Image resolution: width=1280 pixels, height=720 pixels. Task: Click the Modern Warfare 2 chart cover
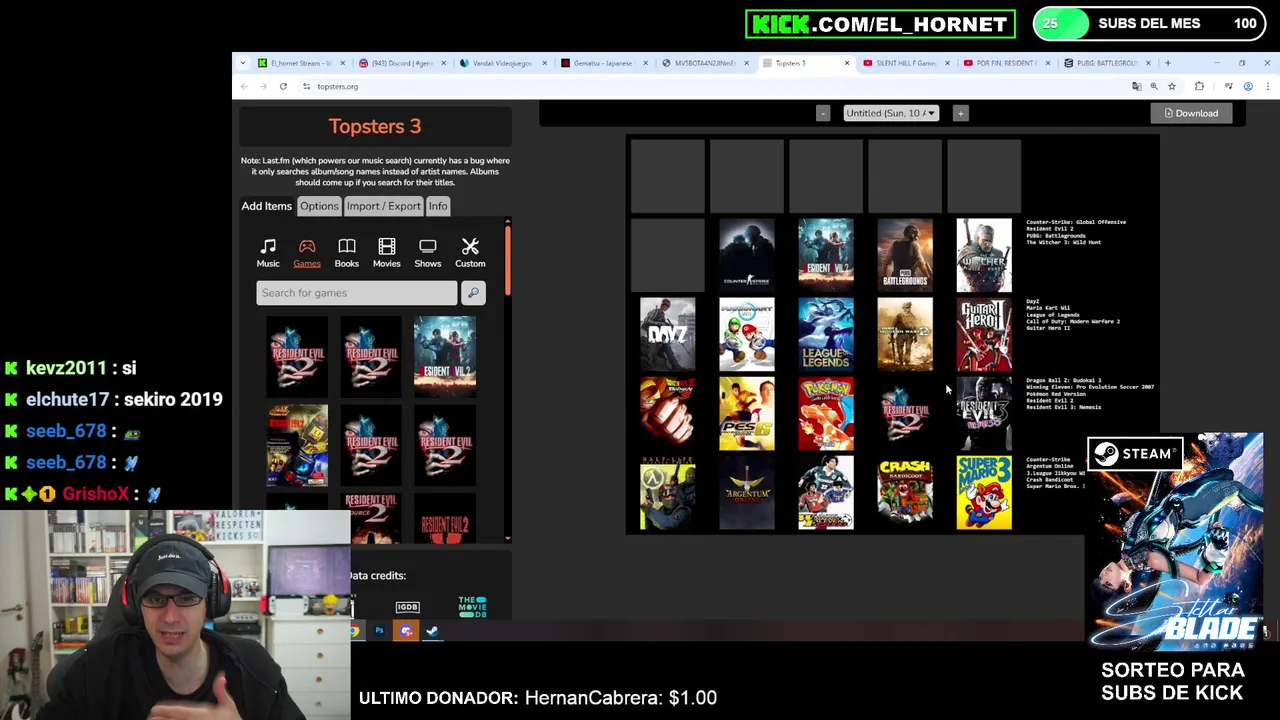click(x=905, y=334)
